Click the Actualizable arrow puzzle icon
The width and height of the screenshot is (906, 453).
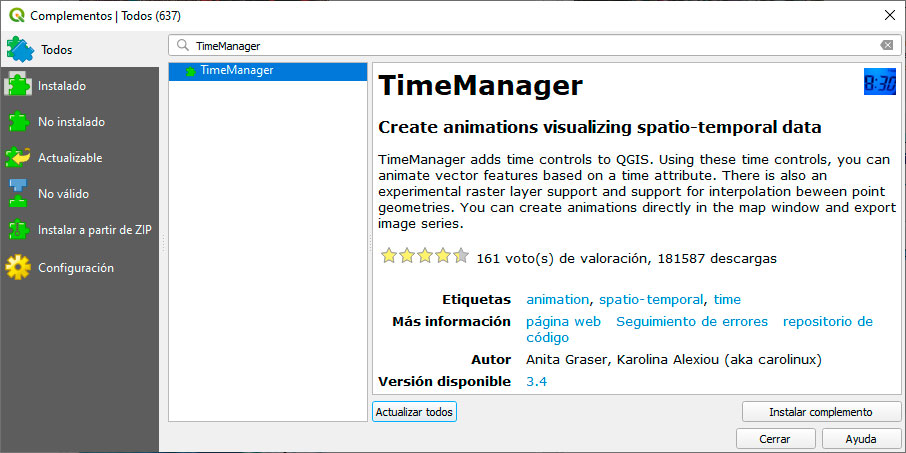coord(18,158)
